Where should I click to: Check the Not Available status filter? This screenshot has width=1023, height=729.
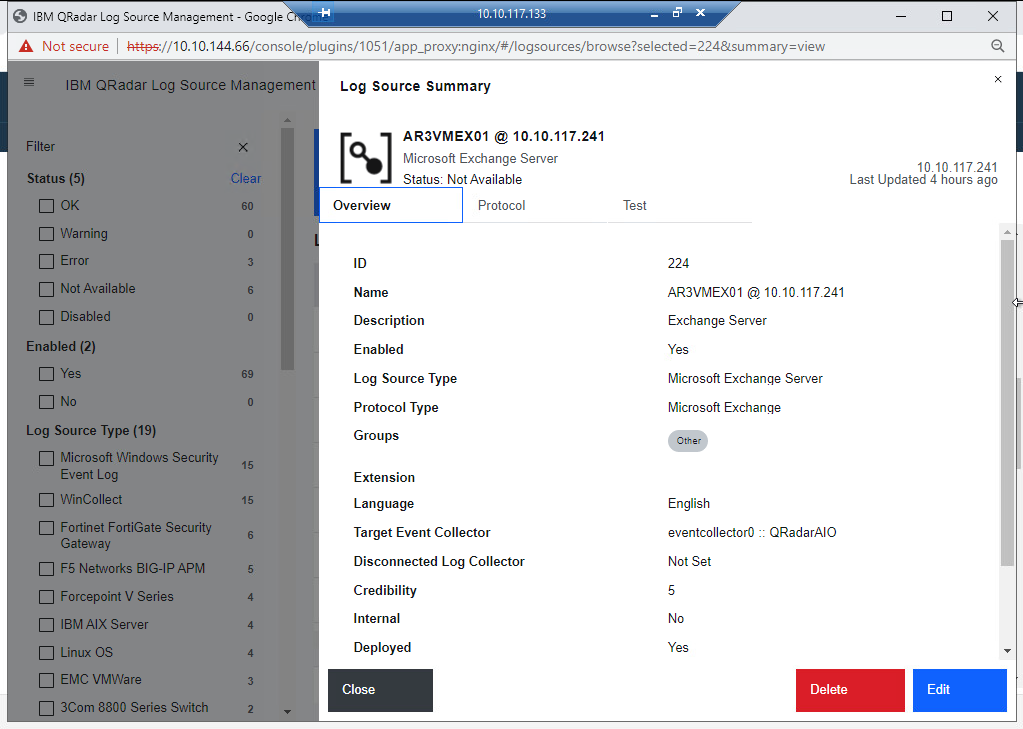pyautogui.click(x=46, y=289)
